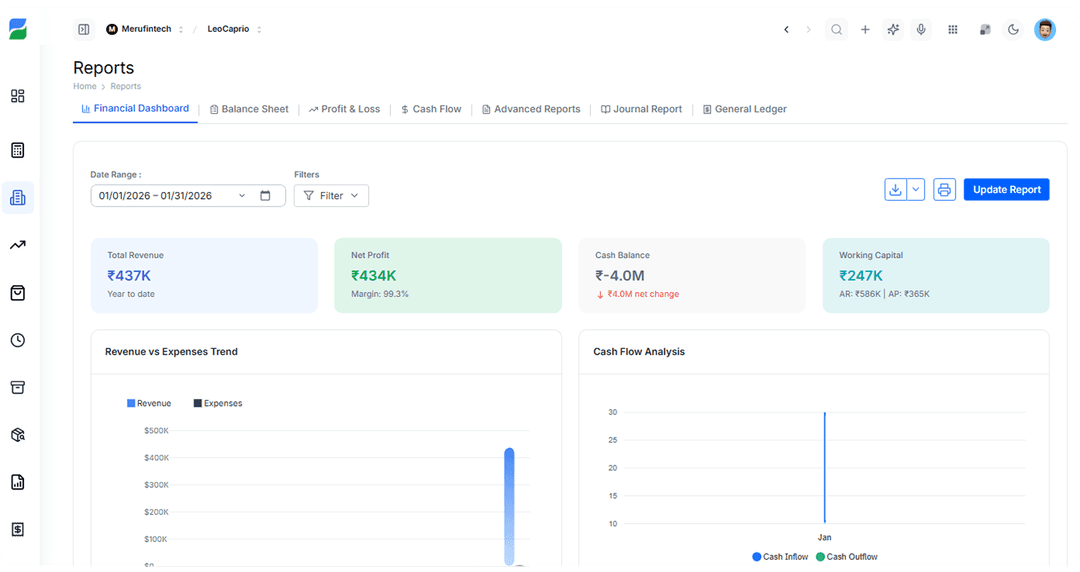Open the calculator icon in left sidebar
1080x572 pixels.
point(18,150)
